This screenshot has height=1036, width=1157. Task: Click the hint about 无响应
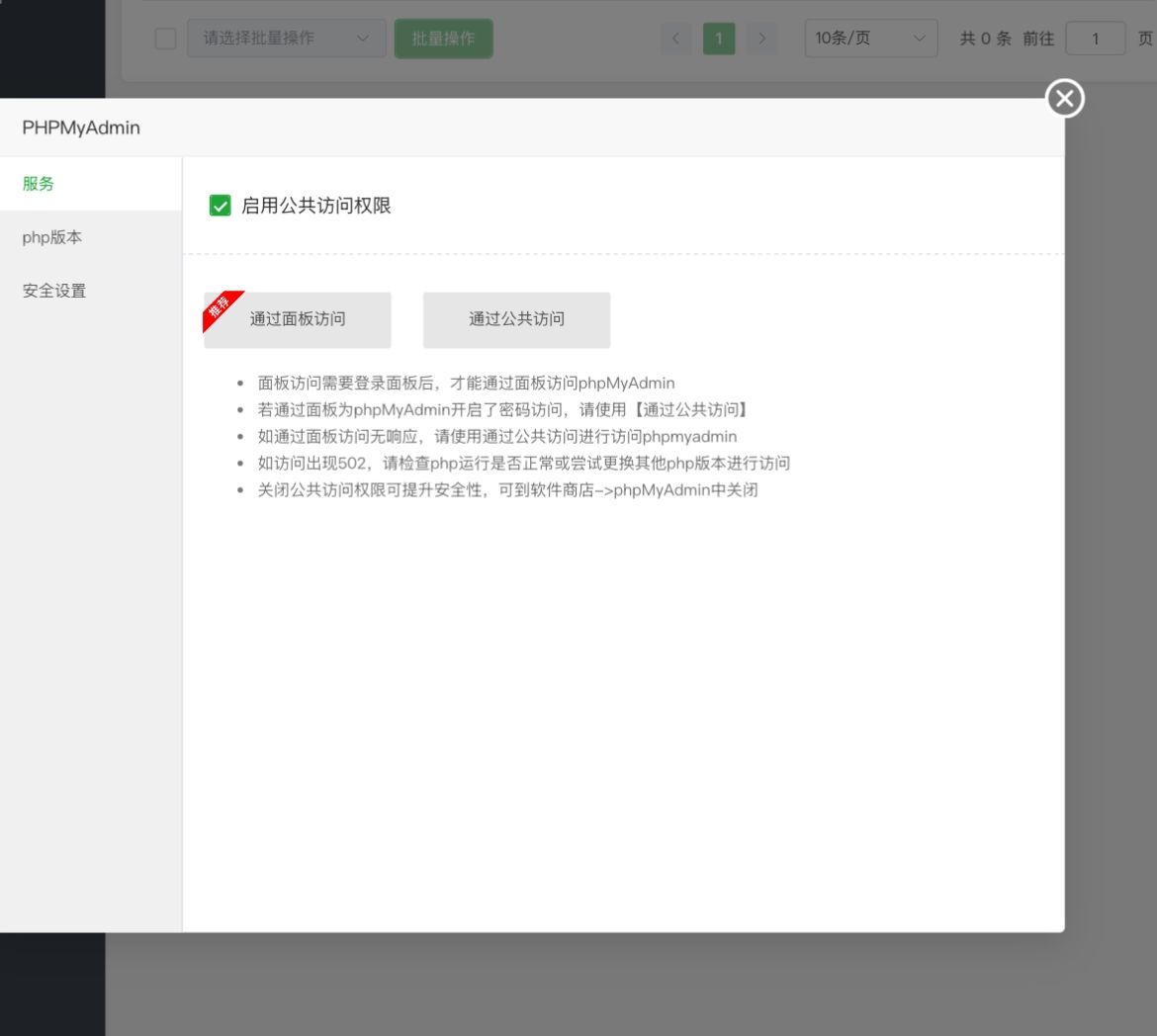(496, 436)
